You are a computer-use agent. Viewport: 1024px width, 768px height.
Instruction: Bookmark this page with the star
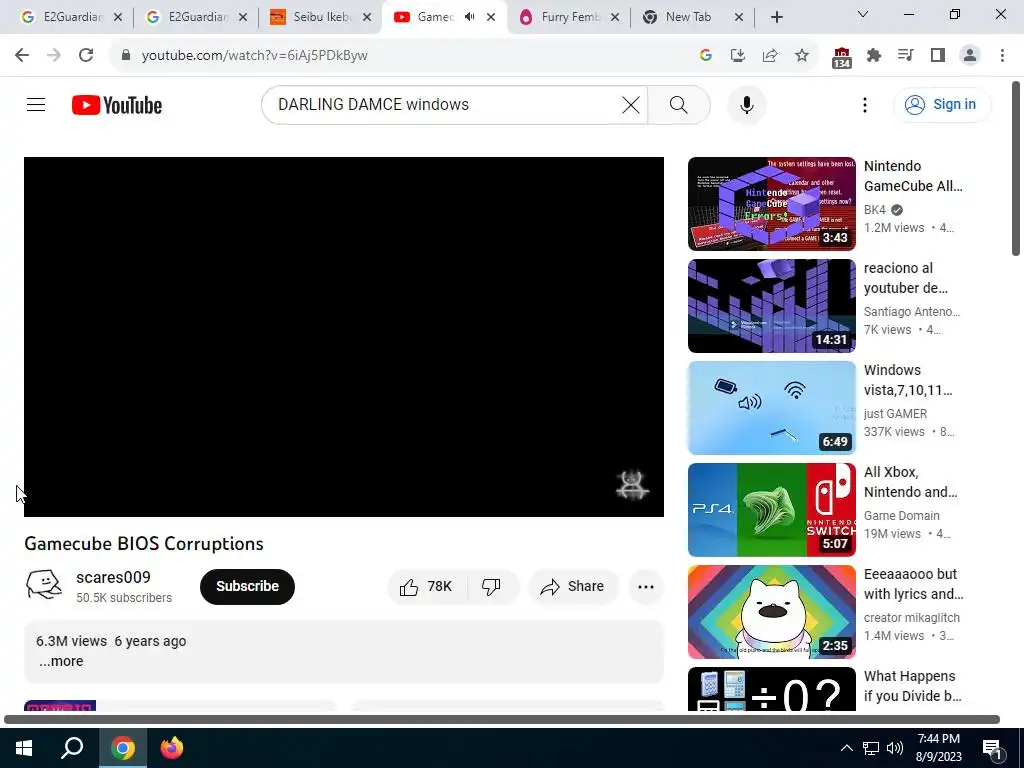pos(802,55)
